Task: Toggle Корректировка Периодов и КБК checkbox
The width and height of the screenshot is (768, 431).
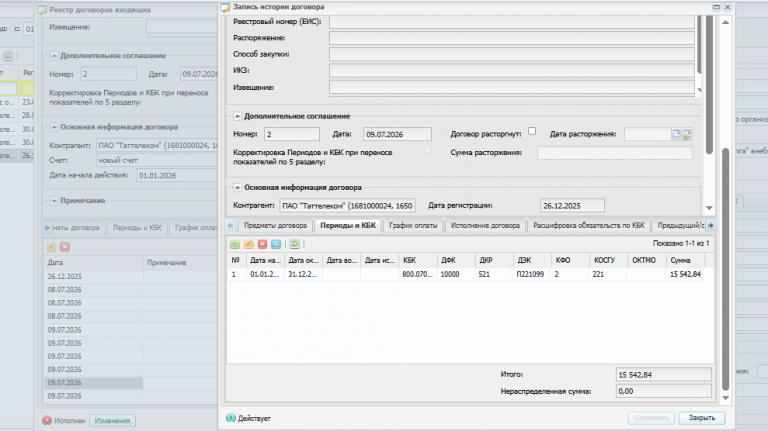Action: pyautogui.click(x=428, y=150)
